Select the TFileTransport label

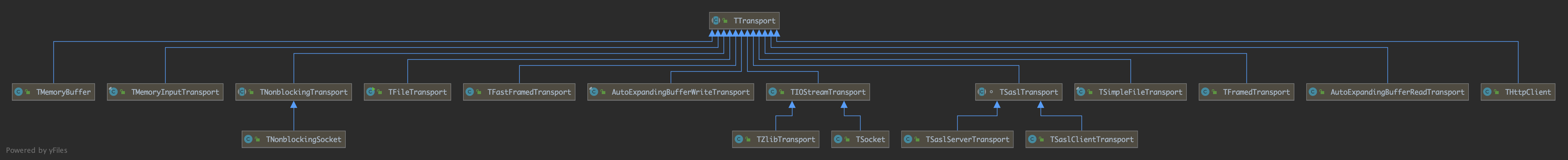(x=418, y=92)
